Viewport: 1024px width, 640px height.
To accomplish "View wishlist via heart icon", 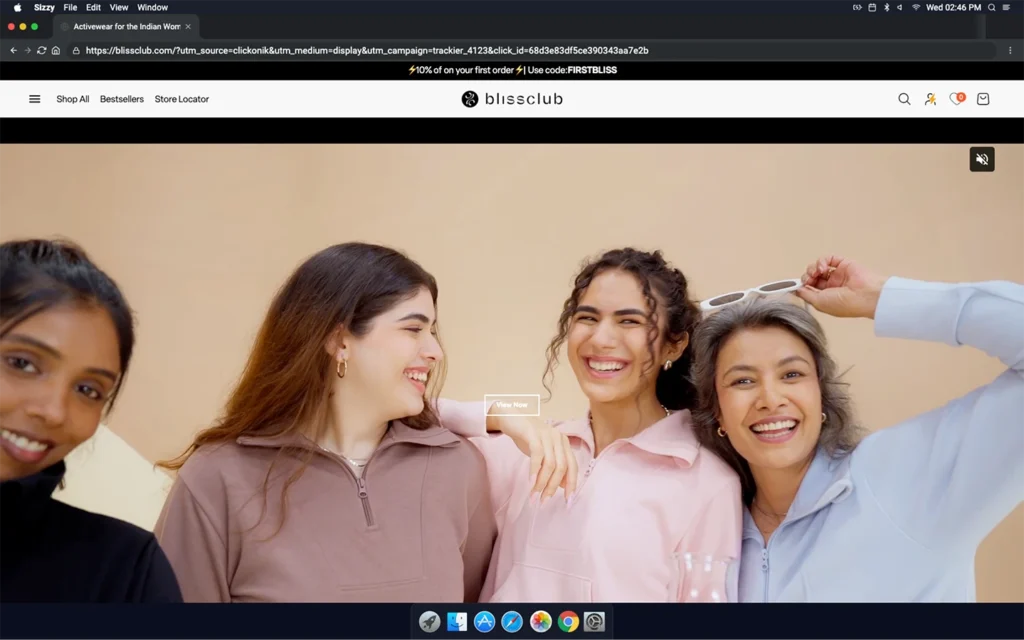I will [x=956, y=99].
